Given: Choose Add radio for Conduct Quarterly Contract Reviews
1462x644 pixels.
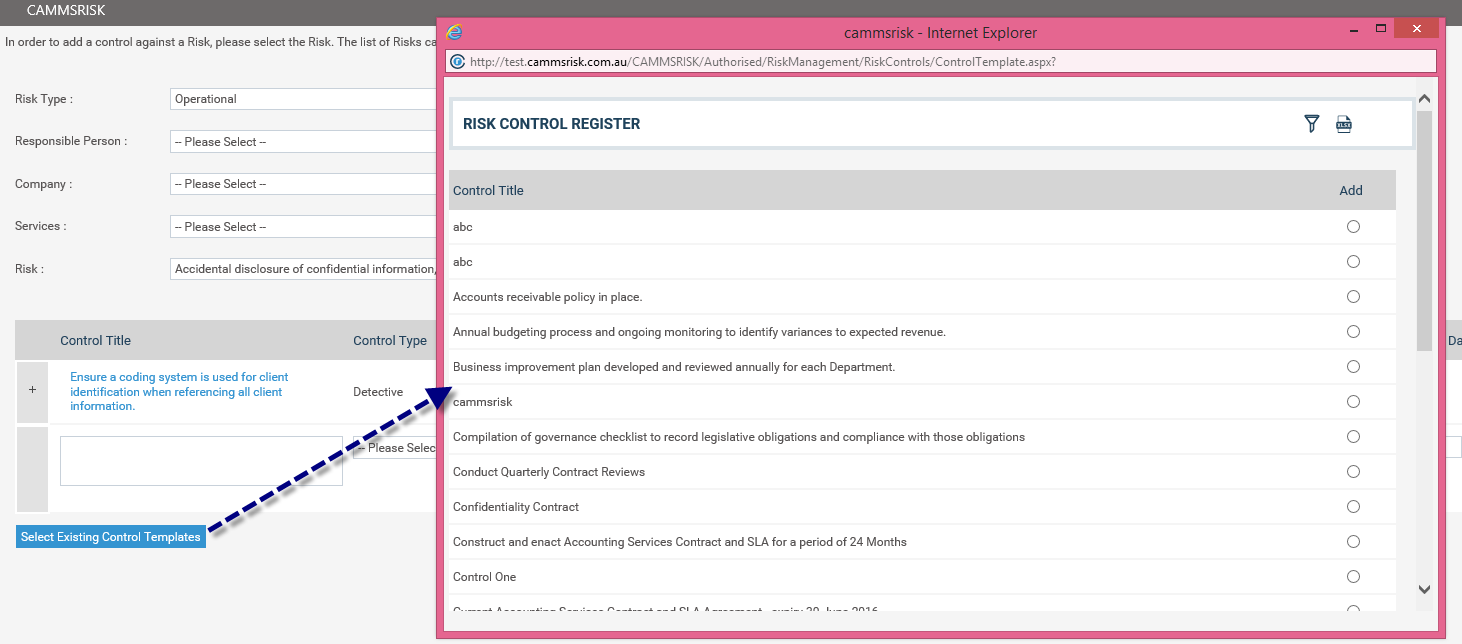Looking at the screenshot, I should [1353, 472].
